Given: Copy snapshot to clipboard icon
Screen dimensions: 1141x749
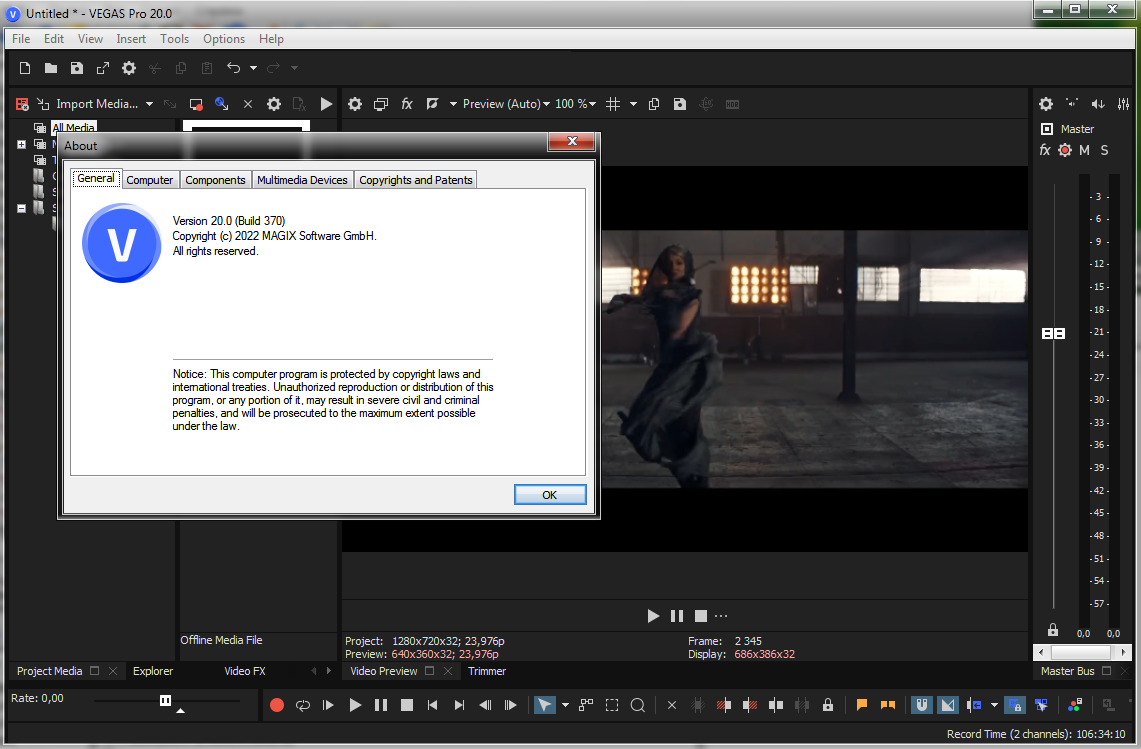Looking at the screenshot, I should (653, 104).
